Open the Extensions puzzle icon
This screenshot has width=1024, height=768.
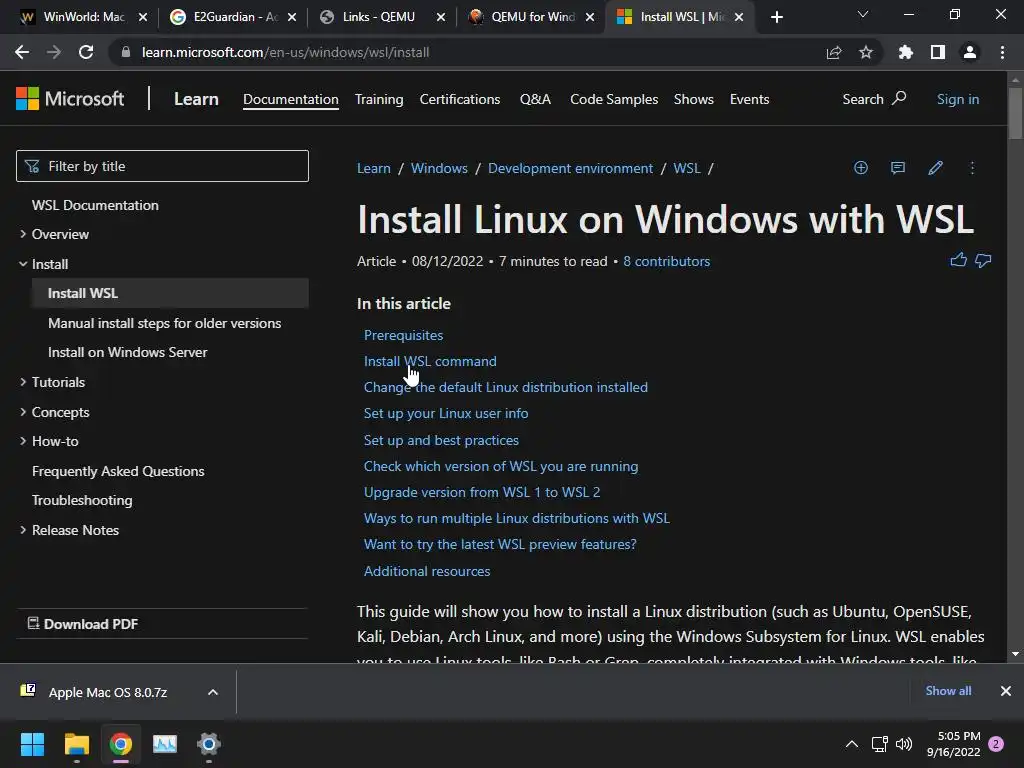[x=906, y=52]
